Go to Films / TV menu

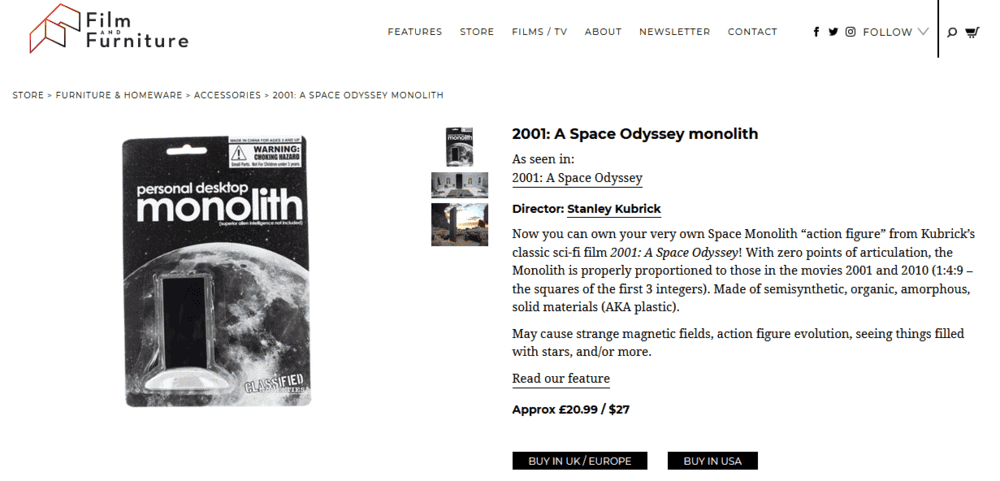[x=539, y=32]
